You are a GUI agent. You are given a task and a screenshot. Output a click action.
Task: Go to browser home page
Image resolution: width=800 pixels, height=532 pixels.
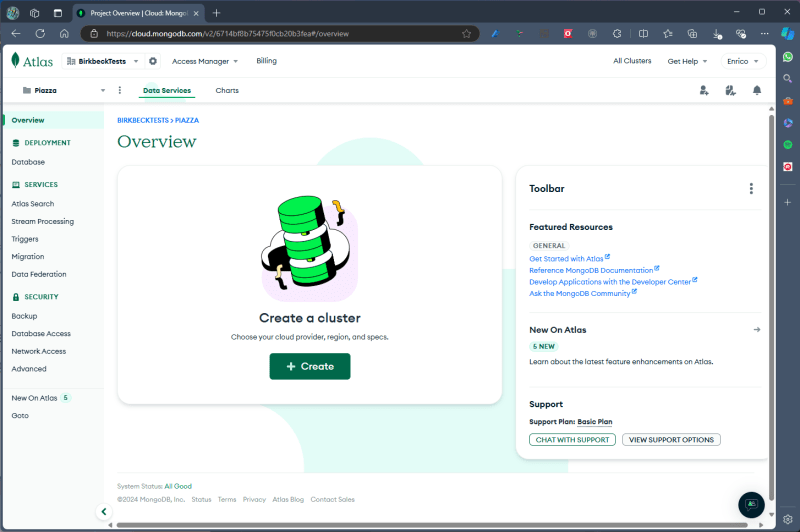(x=64, y=34)
